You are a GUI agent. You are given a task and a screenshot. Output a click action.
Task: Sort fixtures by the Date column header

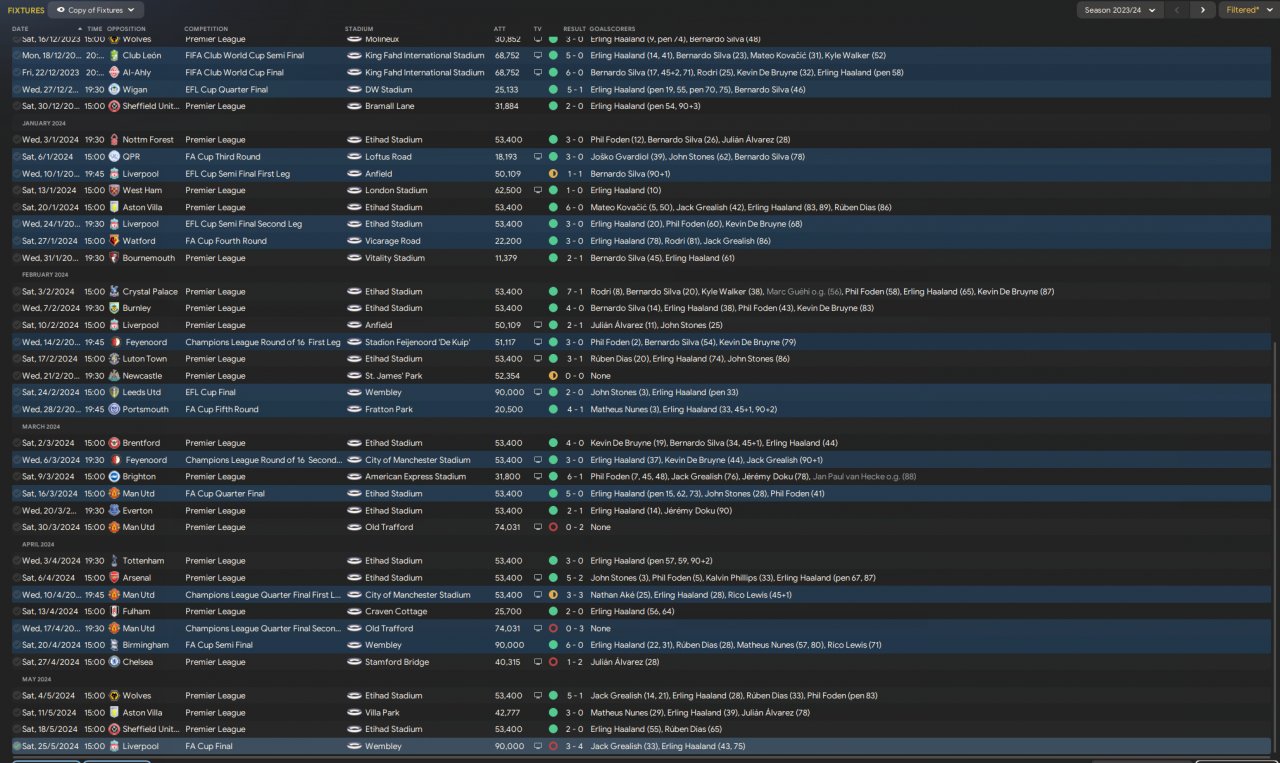(20, 29)
